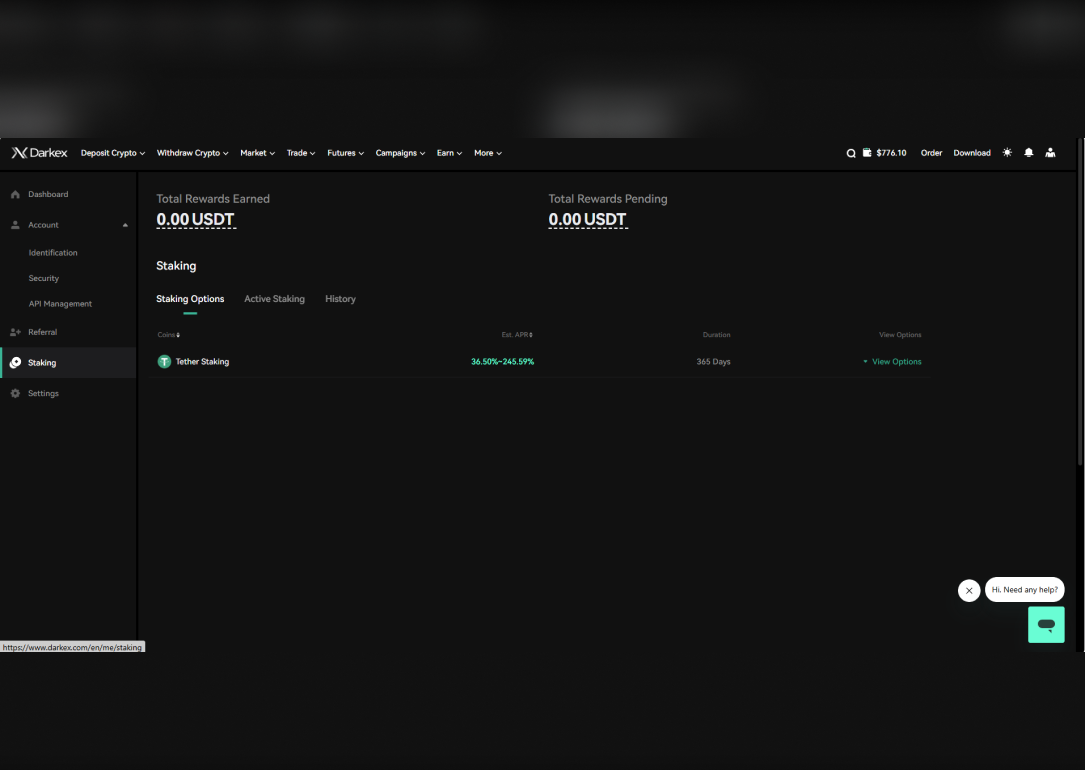Open API Management in the sidebar
Screen dimensions: 1085x770
(x=60, y=304)
